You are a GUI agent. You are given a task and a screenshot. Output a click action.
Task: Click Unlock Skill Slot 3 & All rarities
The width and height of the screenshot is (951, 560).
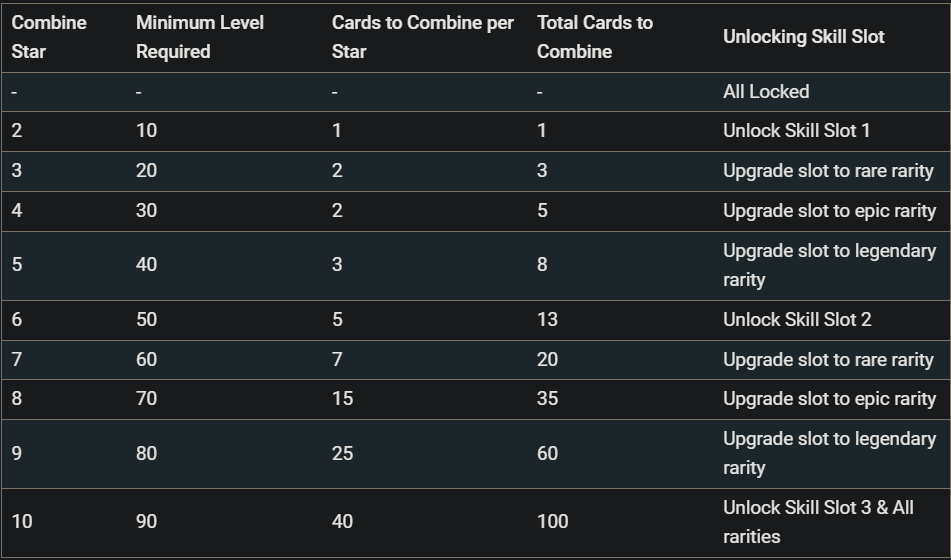click(818, 522)
